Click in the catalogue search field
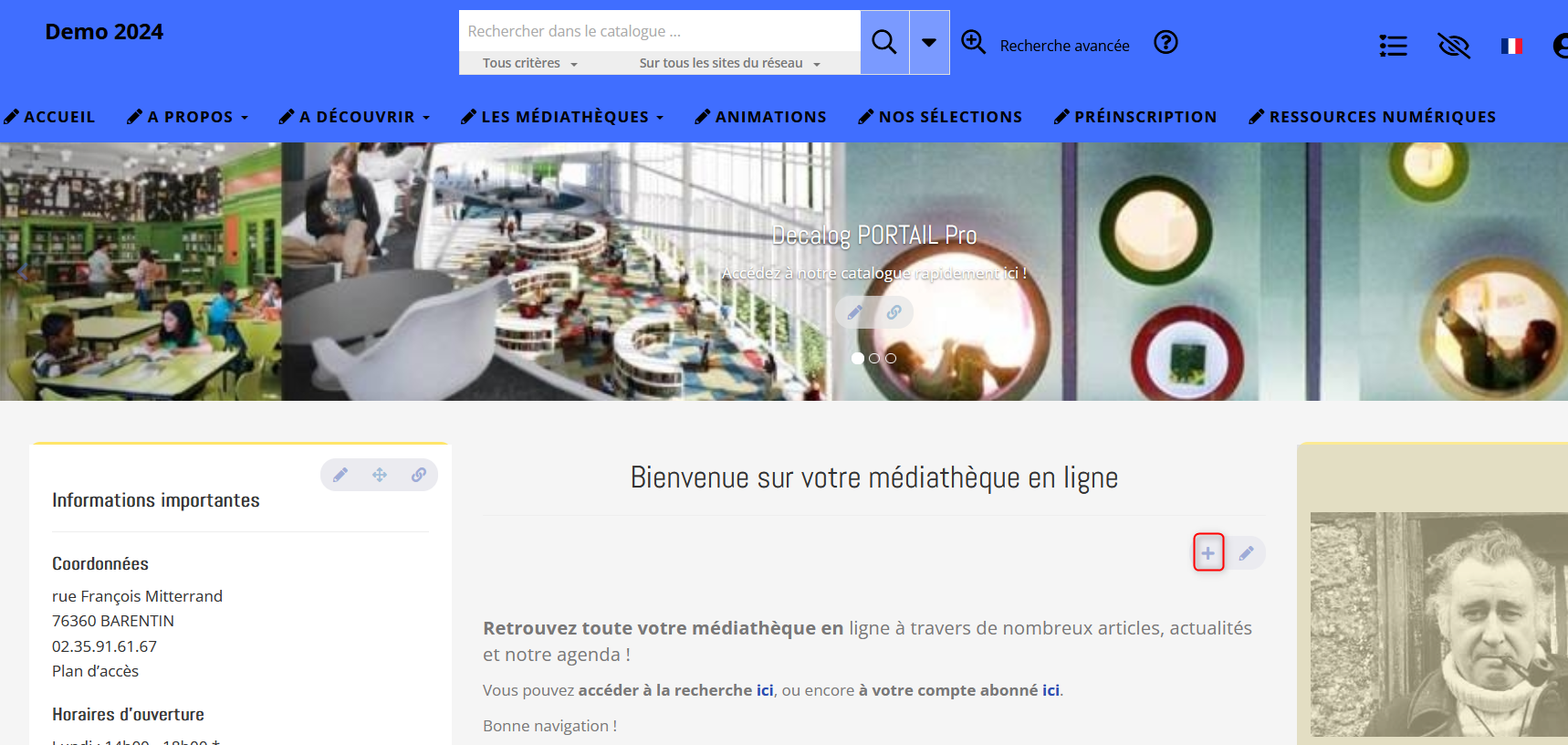The image size is (1568, 745). 659,31
